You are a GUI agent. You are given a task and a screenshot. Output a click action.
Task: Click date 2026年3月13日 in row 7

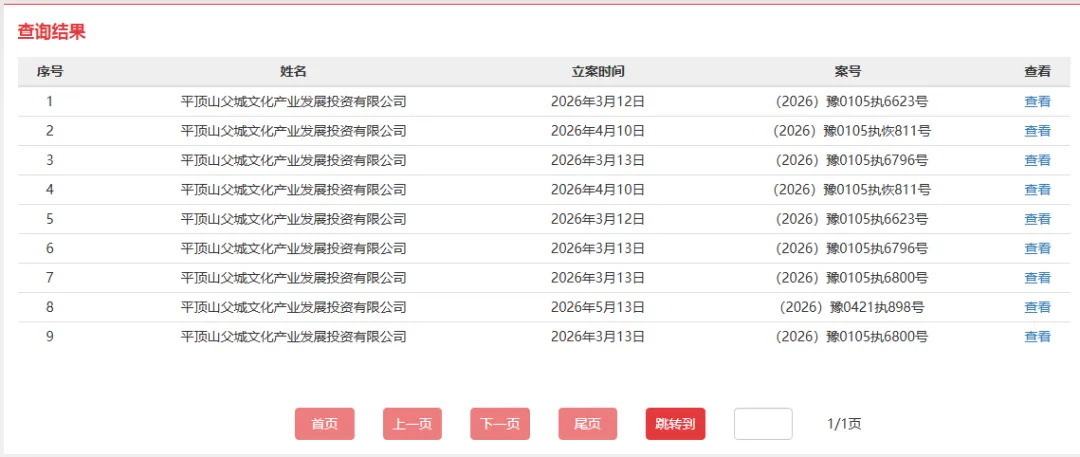tap(598, 278)
